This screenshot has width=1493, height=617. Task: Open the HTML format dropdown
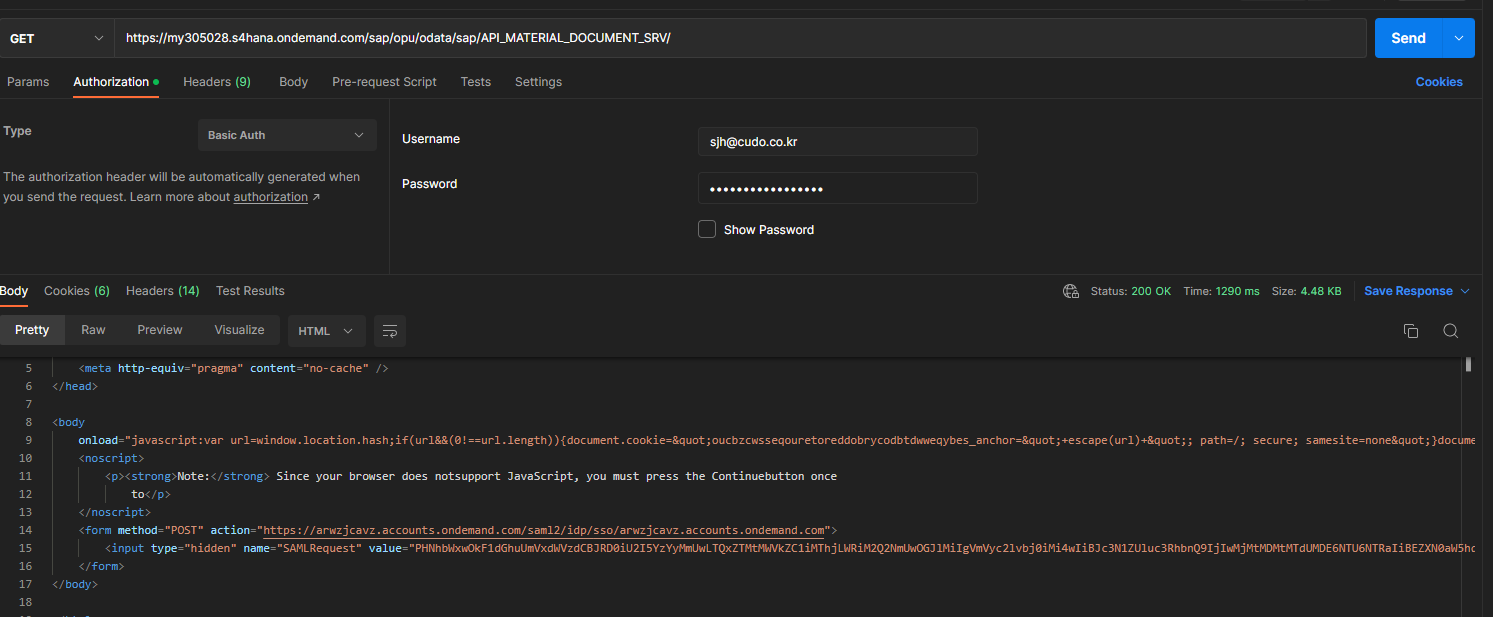click(x=326, y=331)
